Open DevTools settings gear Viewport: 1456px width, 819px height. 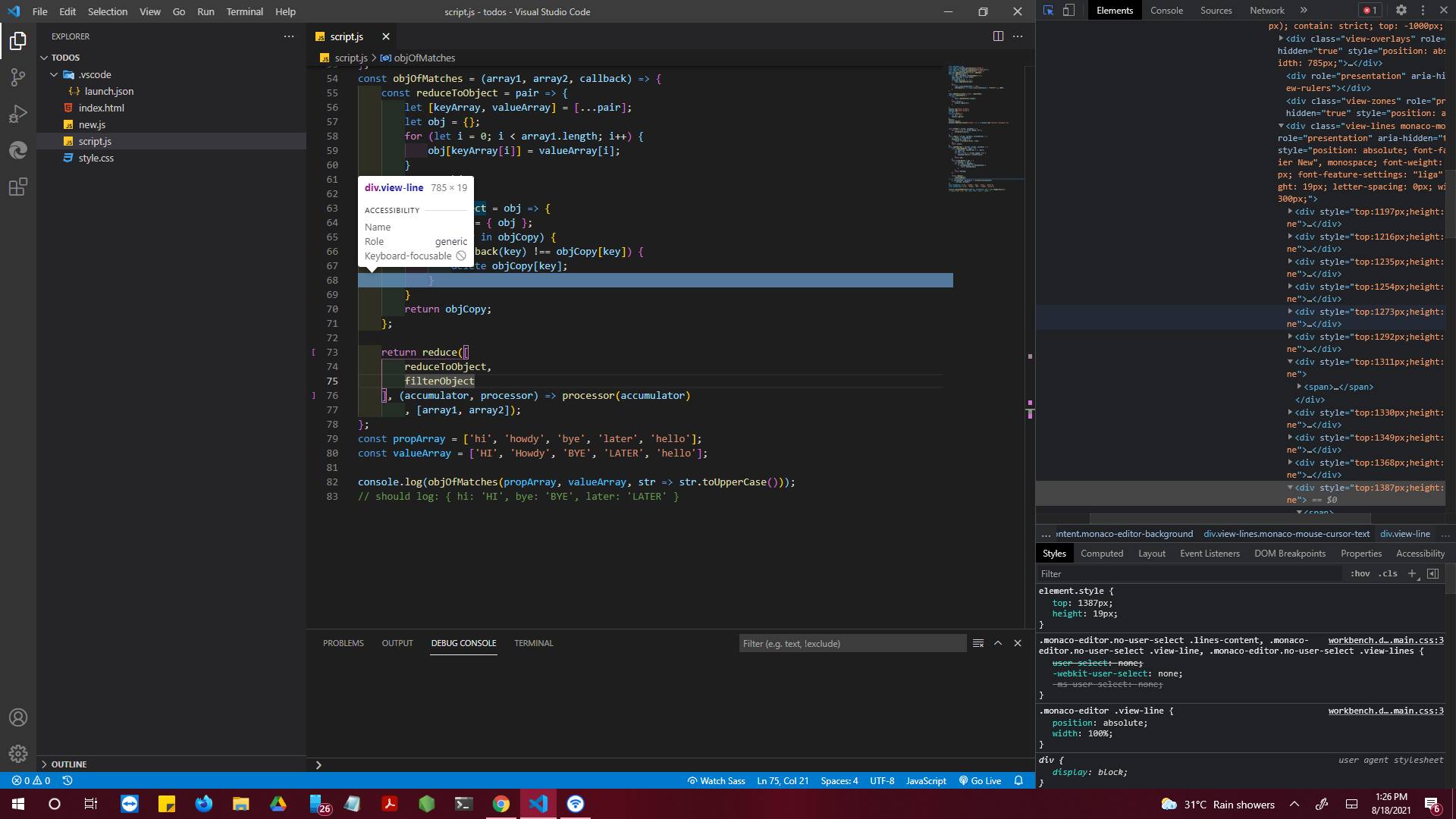[x=1401, y=11]
